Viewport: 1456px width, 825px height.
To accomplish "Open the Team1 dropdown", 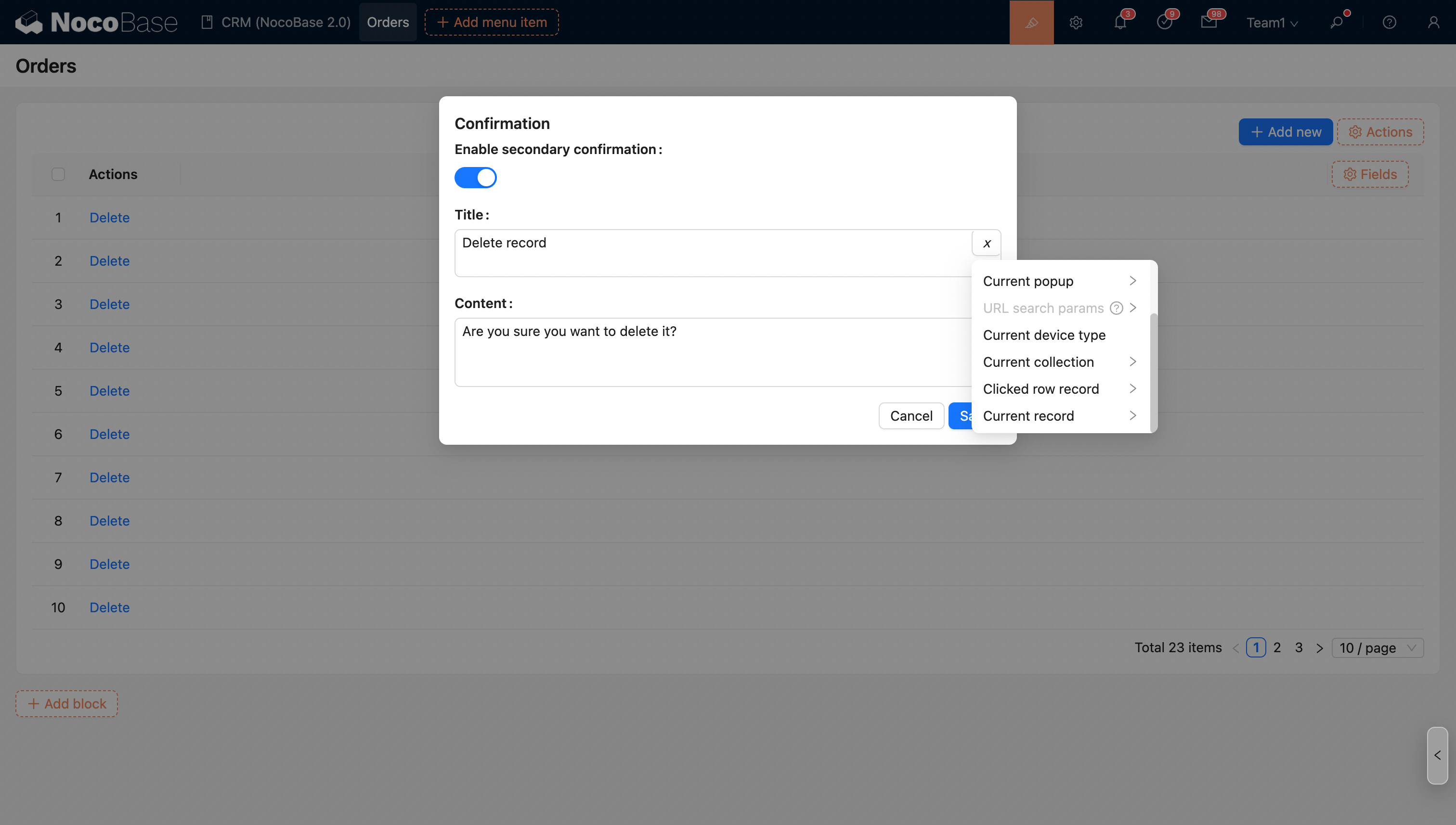I will 1271,22.
